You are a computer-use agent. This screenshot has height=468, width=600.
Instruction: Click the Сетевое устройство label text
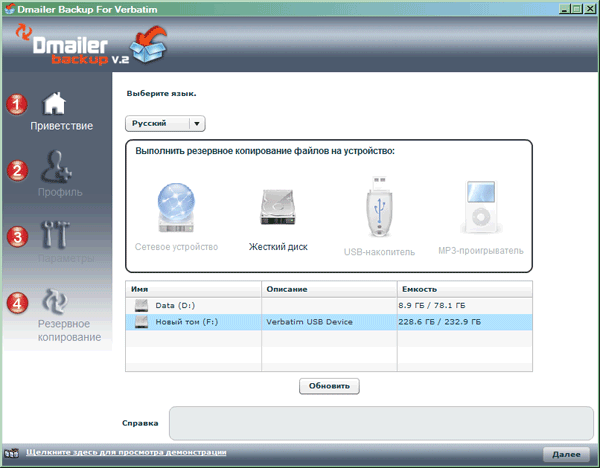coord(176,247)
